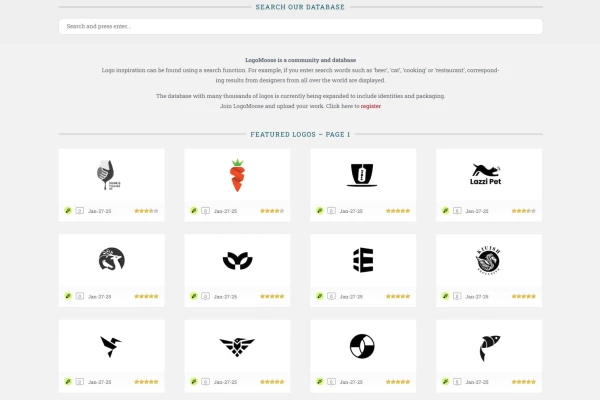Image resolution: width=600 pixels, height=400 pixels.
Task: Click green leaf icon under lotus logo
Action: [194, 296]
